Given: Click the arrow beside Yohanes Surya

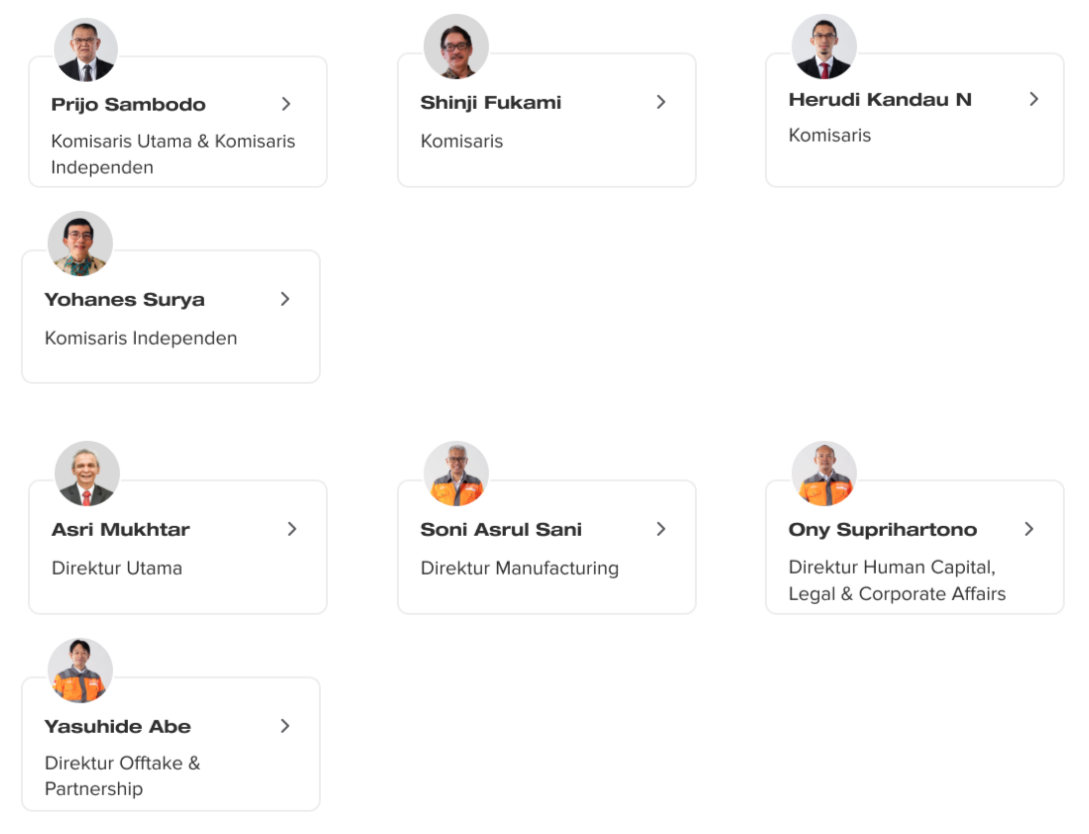Looking at the screenshot, I should (x=285, y=299).
